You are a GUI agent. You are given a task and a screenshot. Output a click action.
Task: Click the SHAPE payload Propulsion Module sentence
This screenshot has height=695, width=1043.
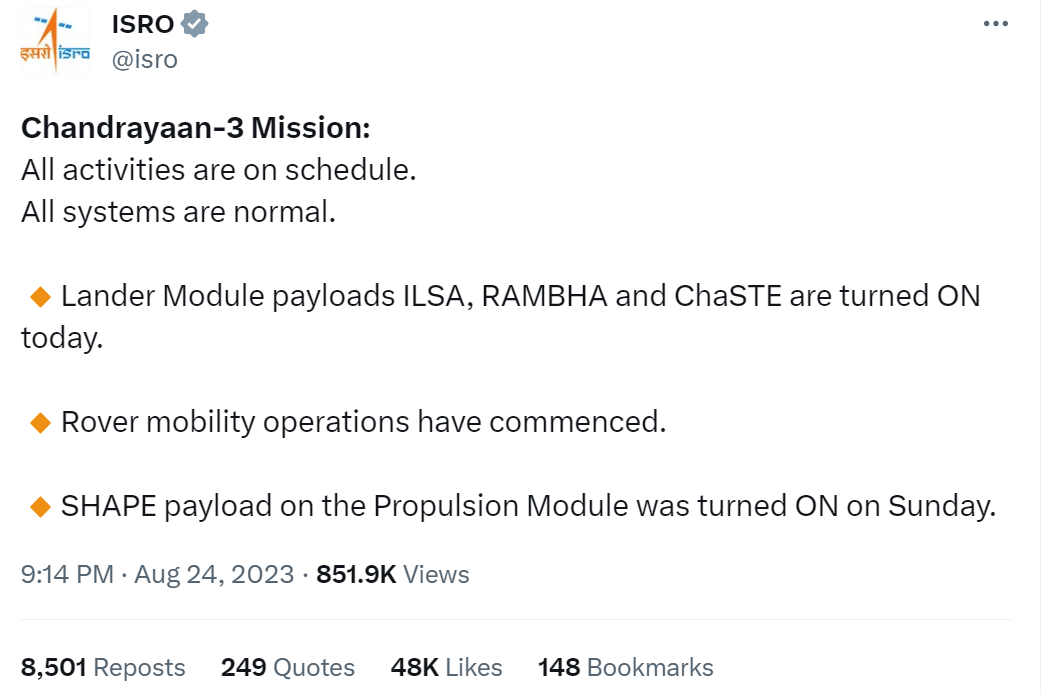click(529, 506)
